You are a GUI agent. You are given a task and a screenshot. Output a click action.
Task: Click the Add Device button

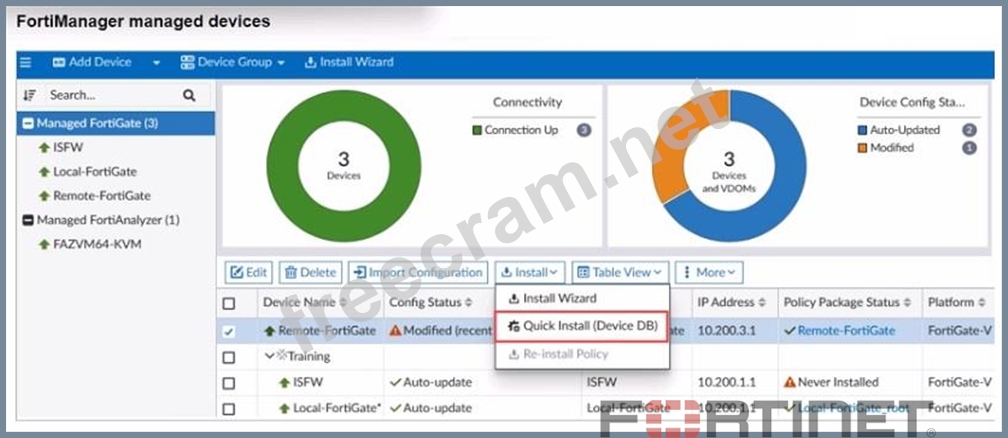click(x=91, y=62)
